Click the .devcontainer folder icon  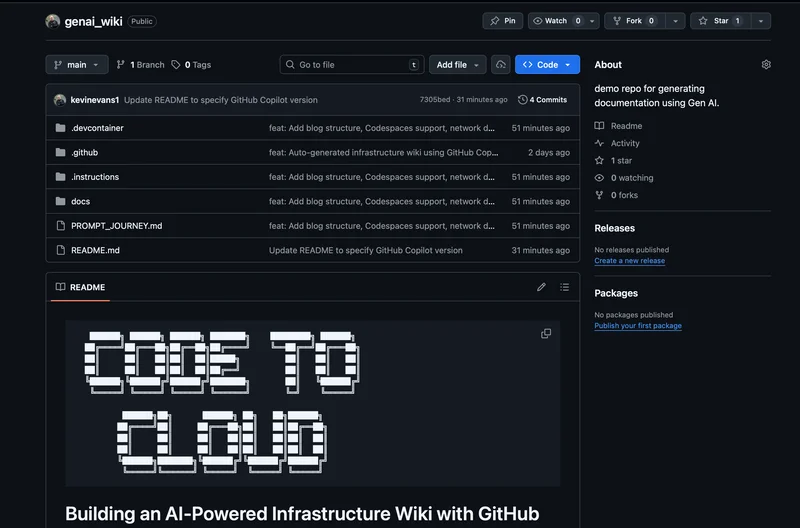click(60, 128)
